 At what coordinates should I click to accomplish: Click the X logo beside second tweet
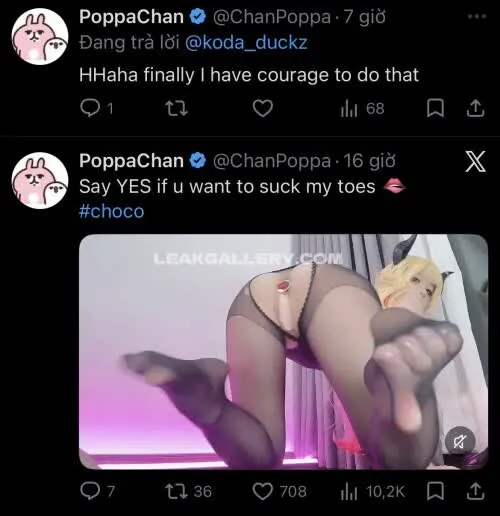click(x=475, y=161)
